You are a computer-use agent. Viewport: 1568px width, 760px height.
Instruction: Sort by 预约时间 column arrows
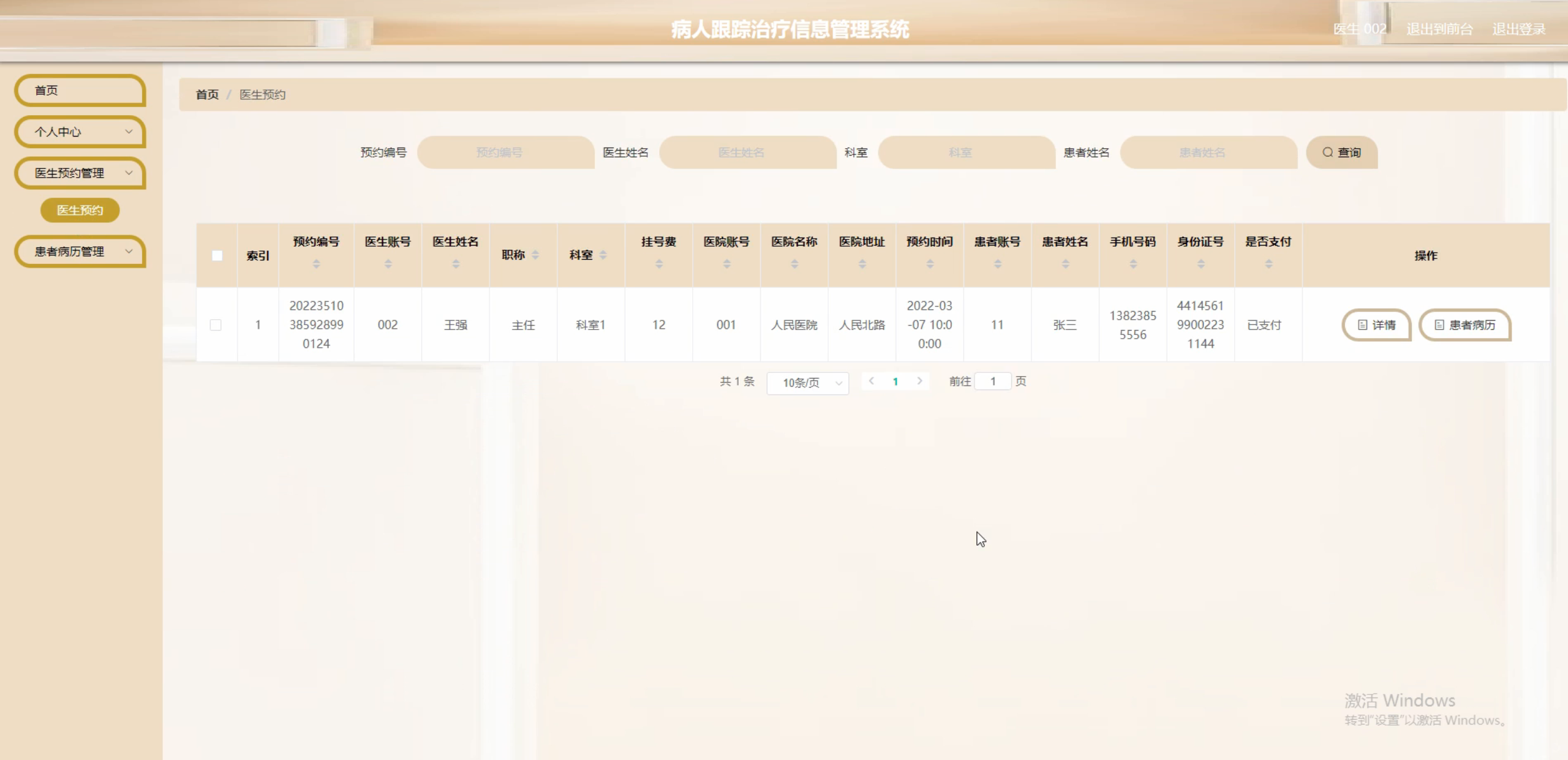[x=929, y=264]
